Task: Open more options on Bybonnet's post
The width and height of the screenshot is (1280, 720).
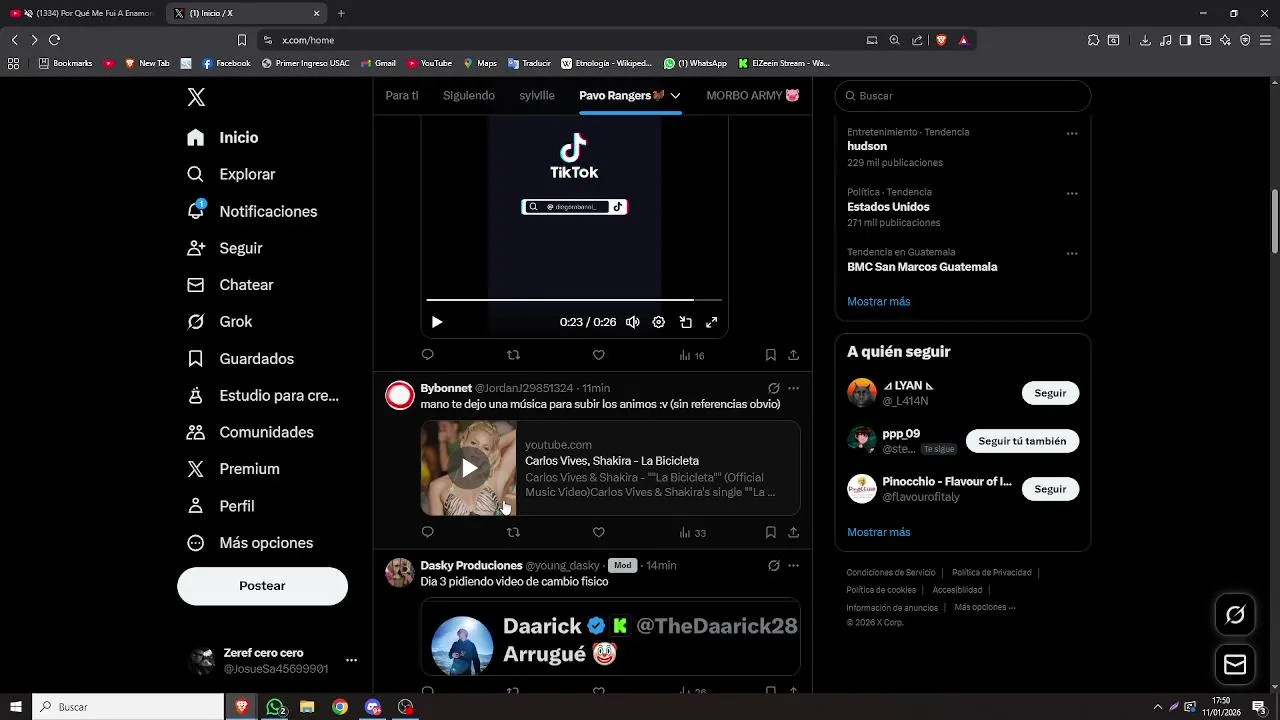Action: click(793, 388)
